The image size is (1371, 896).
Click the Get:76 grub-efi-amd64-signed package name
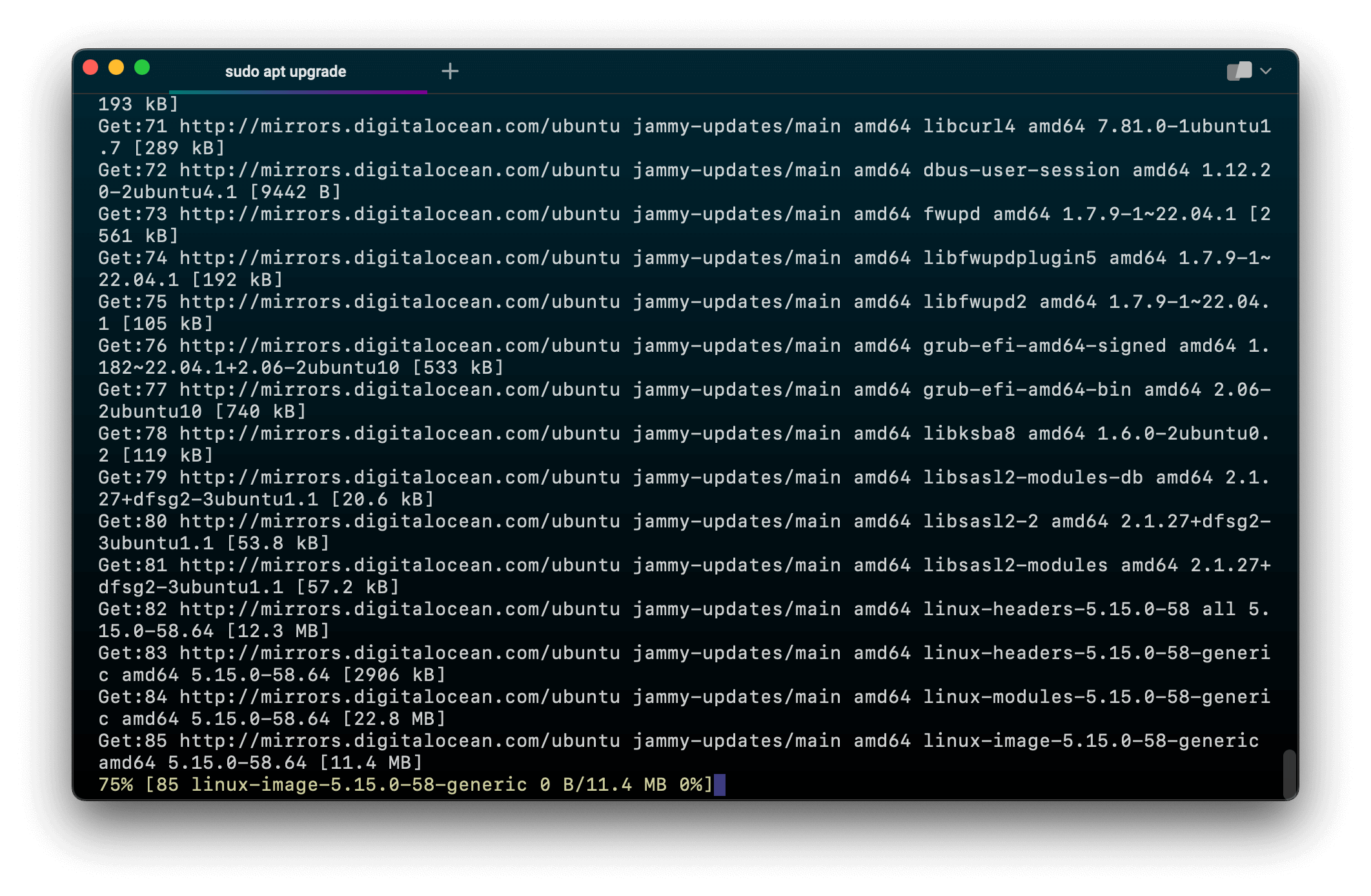point(1044,346)
